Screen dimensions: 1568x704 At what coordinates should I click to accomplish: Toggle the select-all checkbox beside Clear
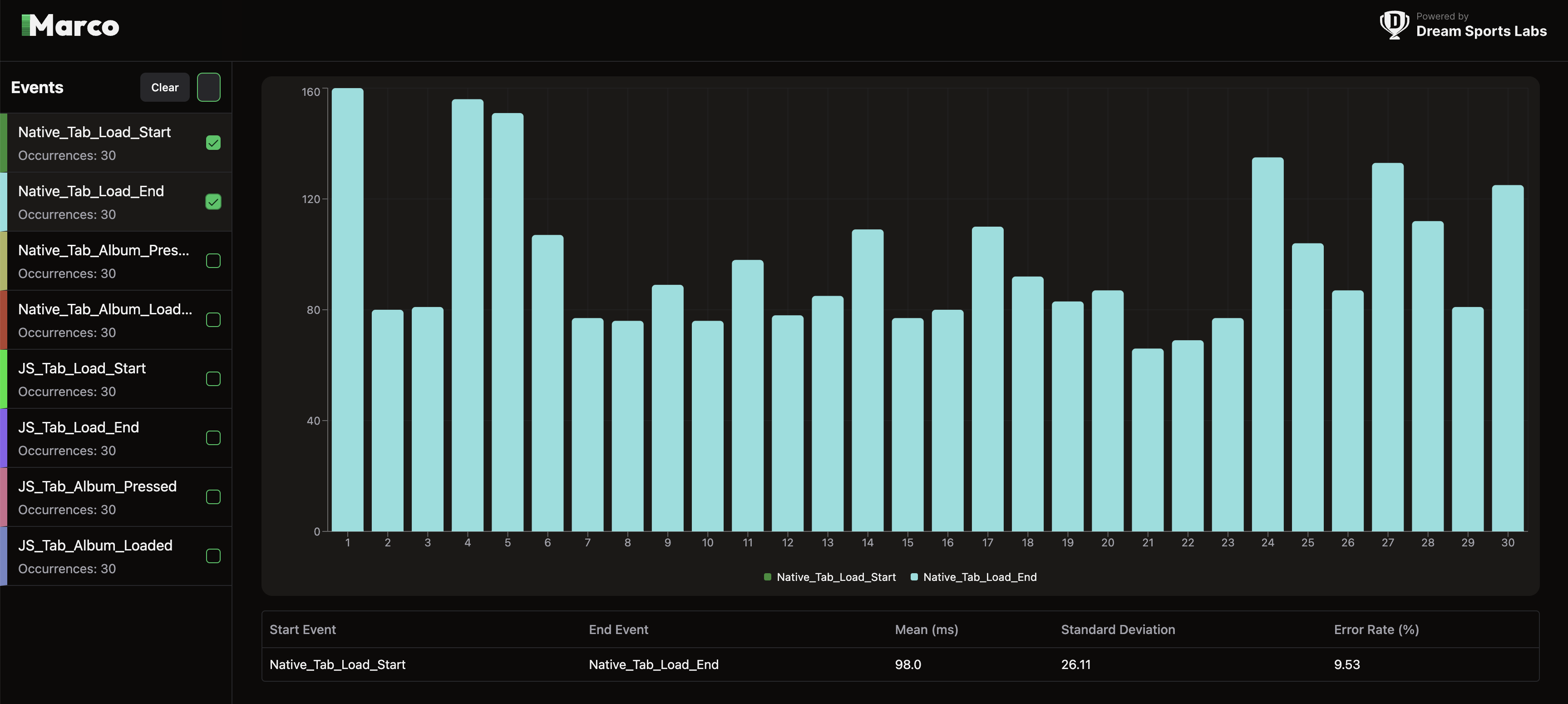click(x=208, y=87)
